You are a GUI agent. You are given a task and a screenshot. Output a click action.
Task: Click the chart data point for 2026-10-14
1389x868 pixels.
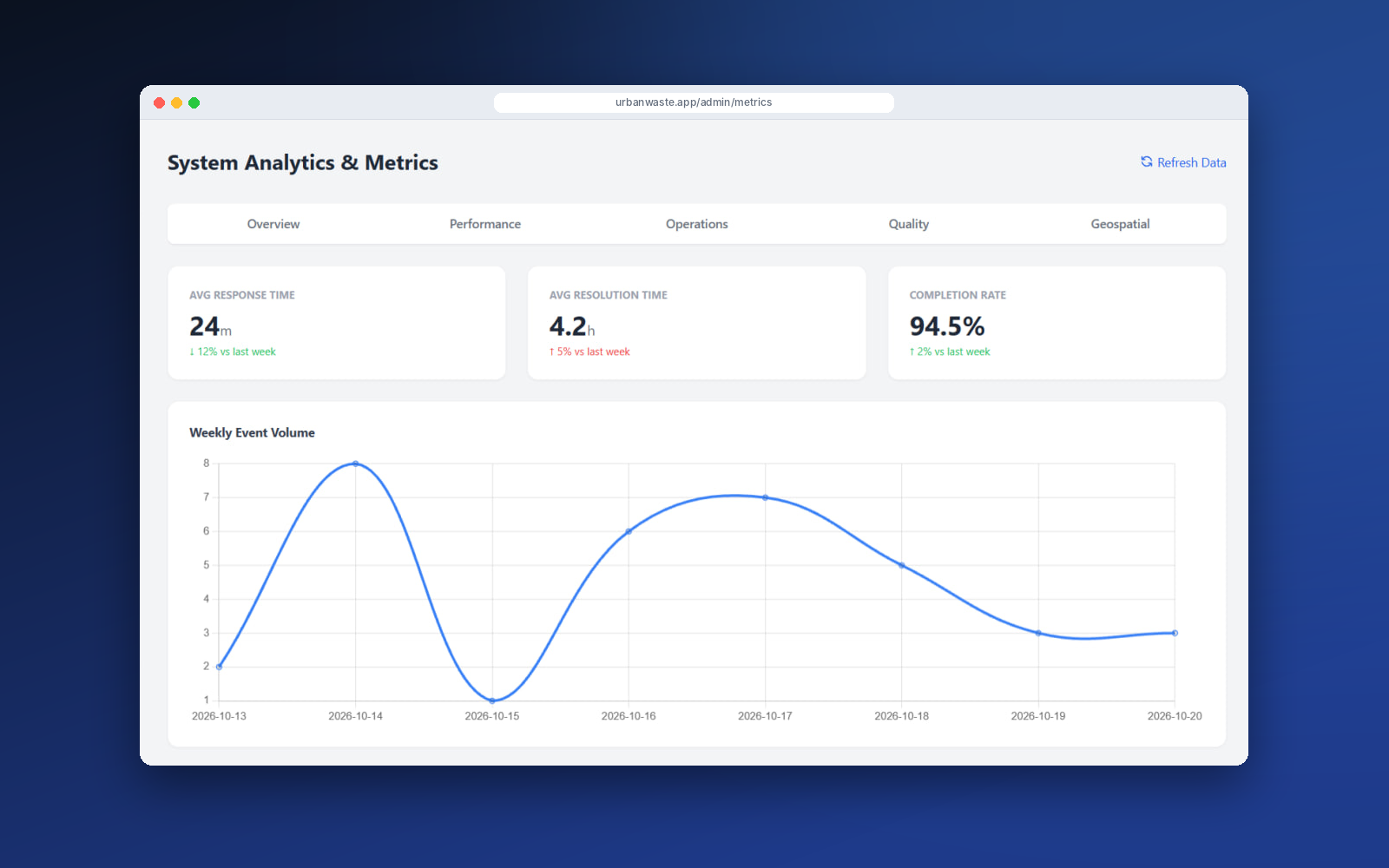pos(355,464)
